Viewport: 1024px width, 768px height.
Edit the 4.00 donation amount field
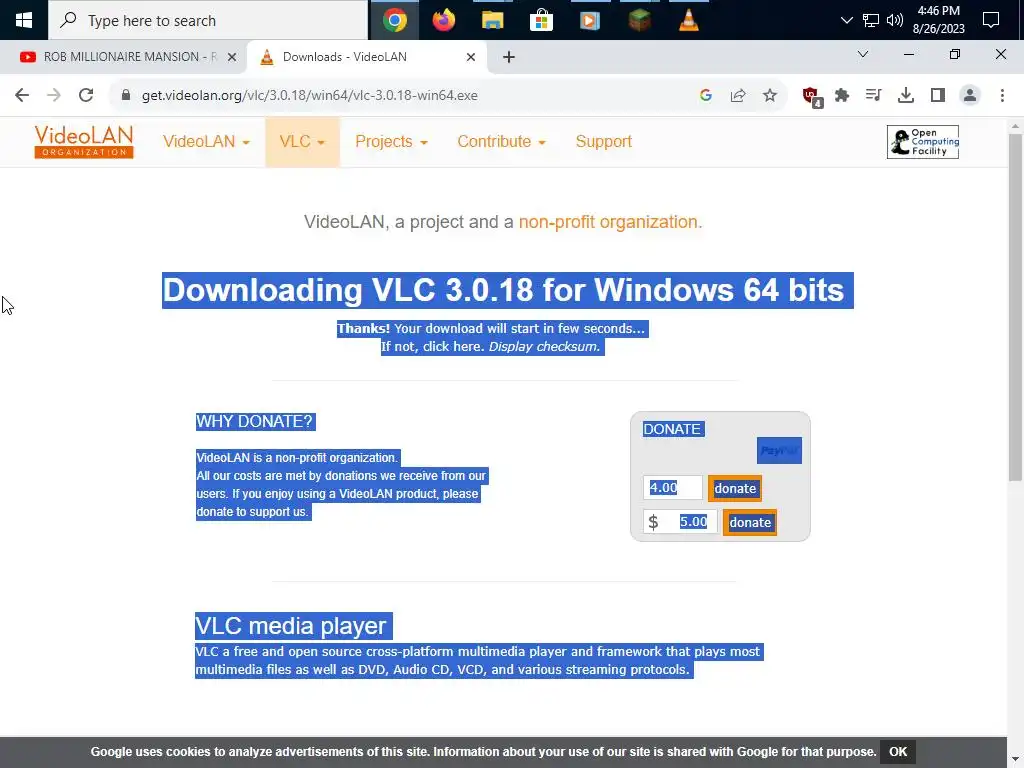tap(673, 488)
